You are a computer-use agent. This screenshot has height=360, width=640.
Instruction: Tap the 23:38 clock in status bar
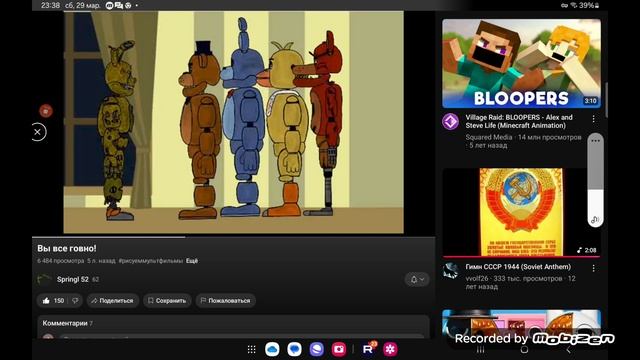coord(50,5)
